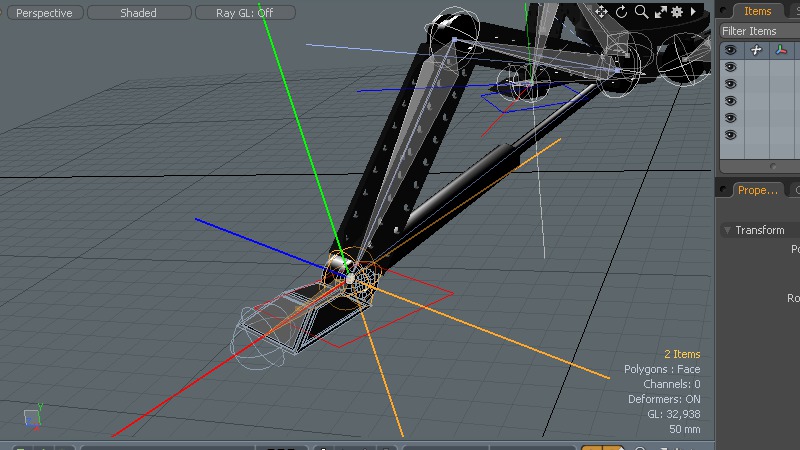Click the Filter Items field

[x=760, y=31]
